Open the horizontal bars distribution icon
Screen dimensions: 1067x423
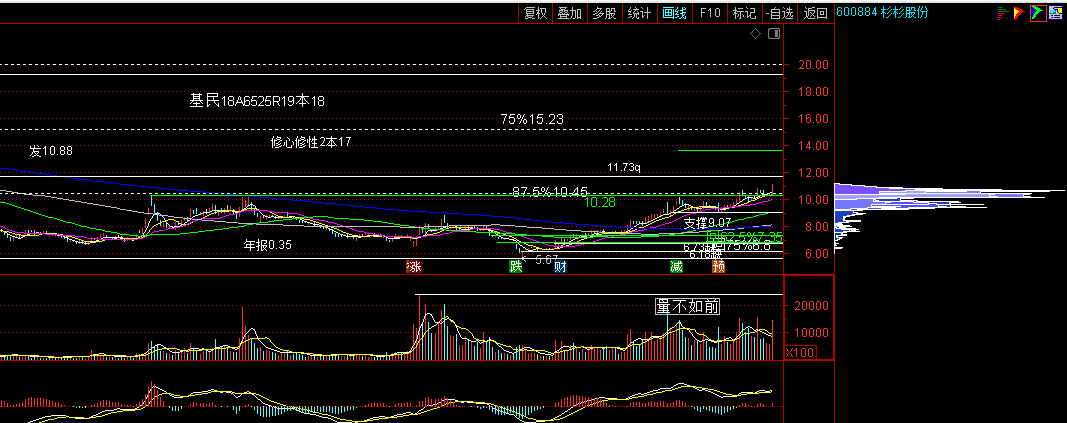pyautogui.click(x=1002, y=12)
